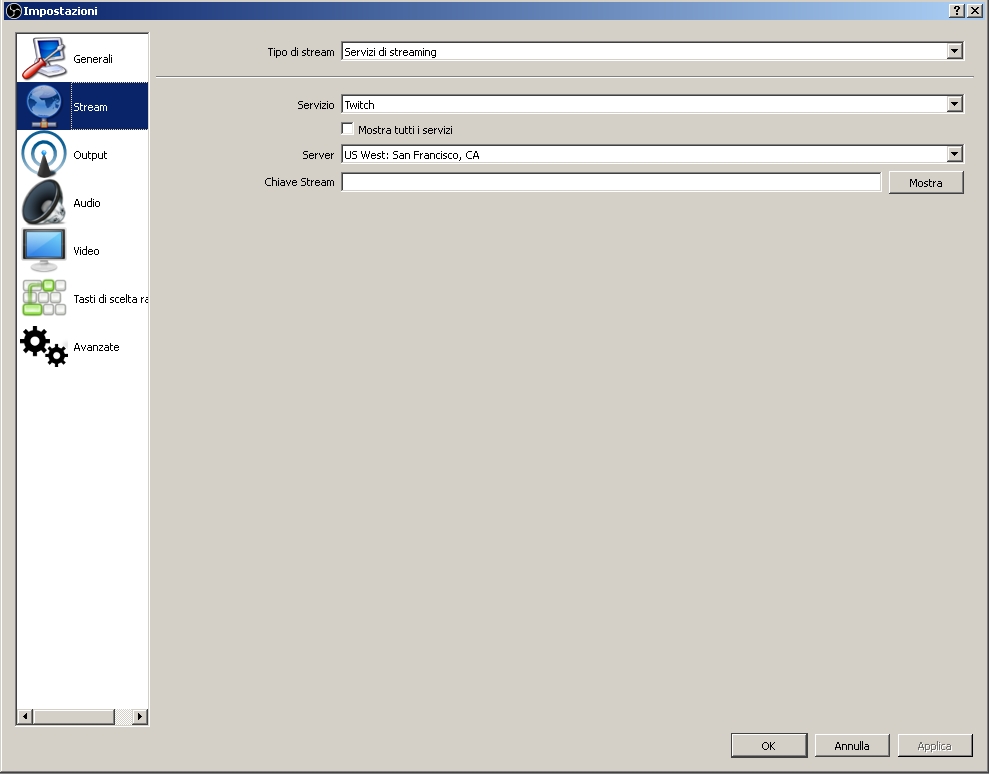Cancel changes with Annulla button
The height and width of the screenshot is (774, 989).
852,746
